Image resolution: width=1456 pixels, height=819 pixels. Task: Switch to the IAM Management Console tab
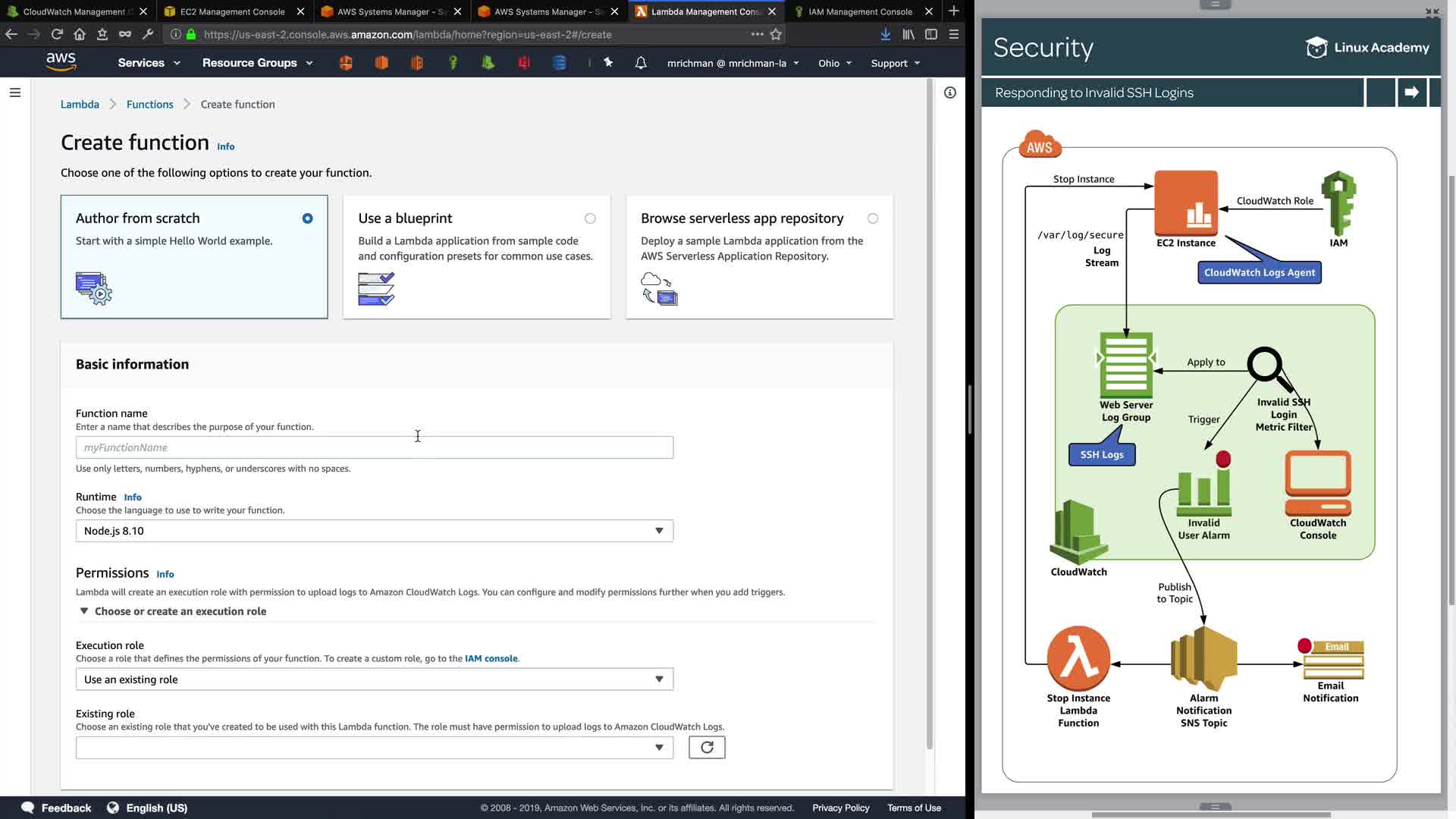860,11
